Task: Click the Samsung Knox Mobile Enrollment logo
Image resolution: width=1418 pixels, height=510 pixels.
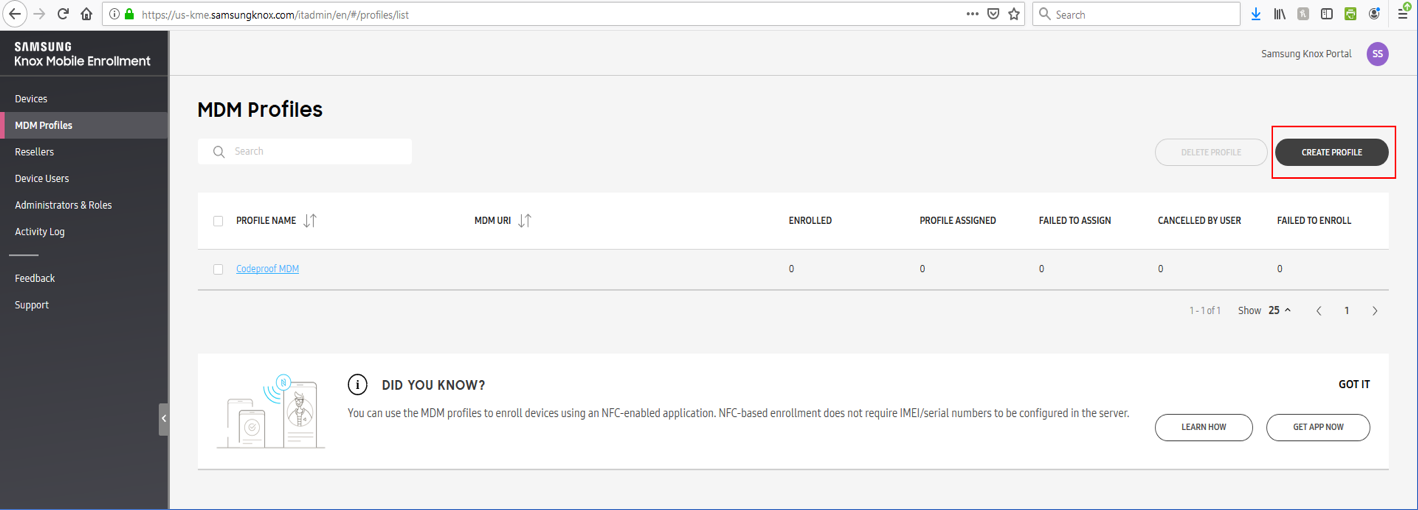Action: coord(82,54)
